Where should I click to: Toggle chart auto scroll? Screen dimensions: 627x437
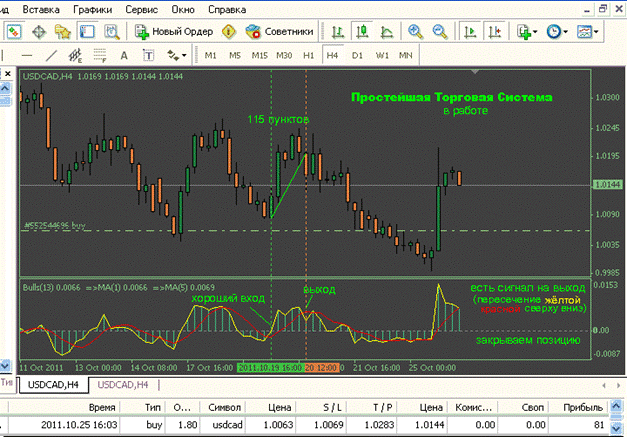(470, 32)
